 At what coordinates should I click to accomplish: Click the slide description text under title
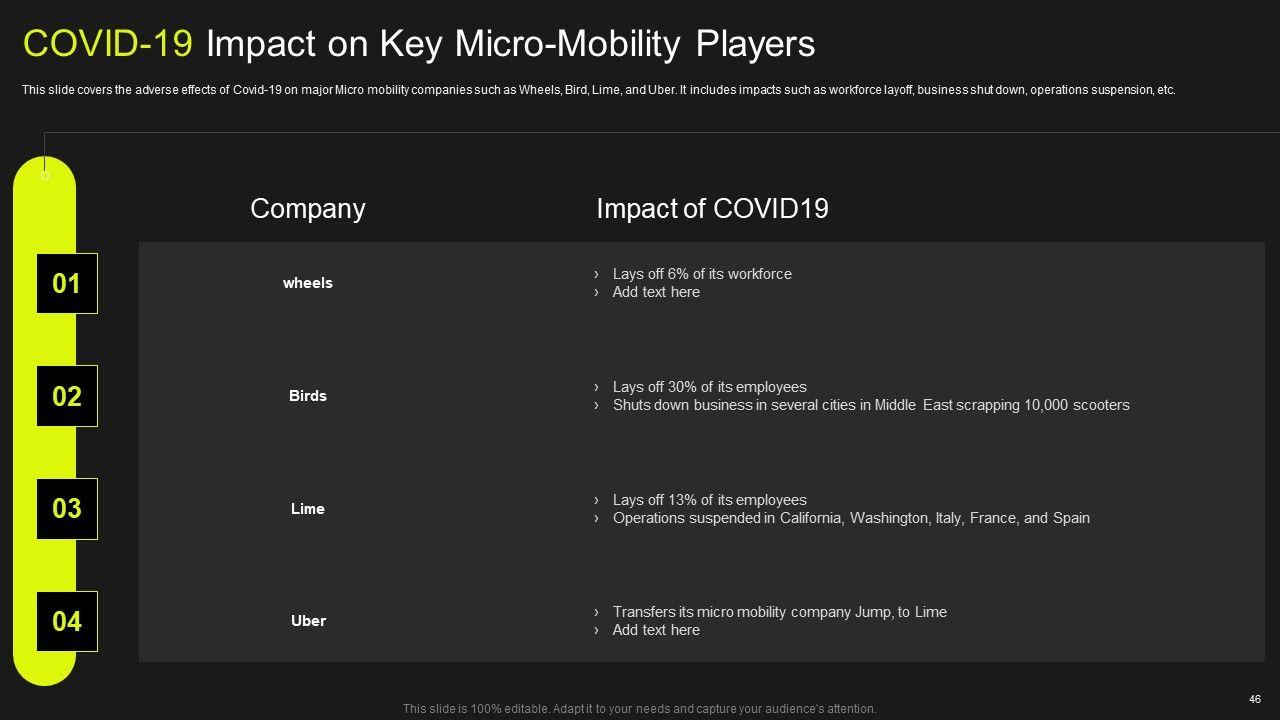click(x=598, y=90)
